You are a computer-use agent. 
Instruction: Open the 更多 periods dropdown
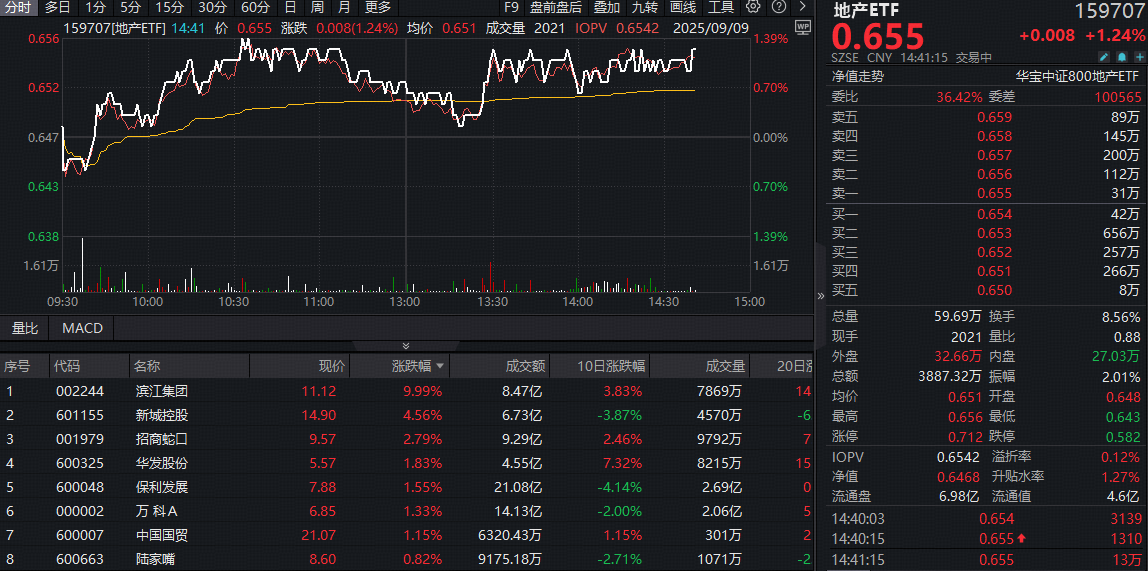(378, 7)
